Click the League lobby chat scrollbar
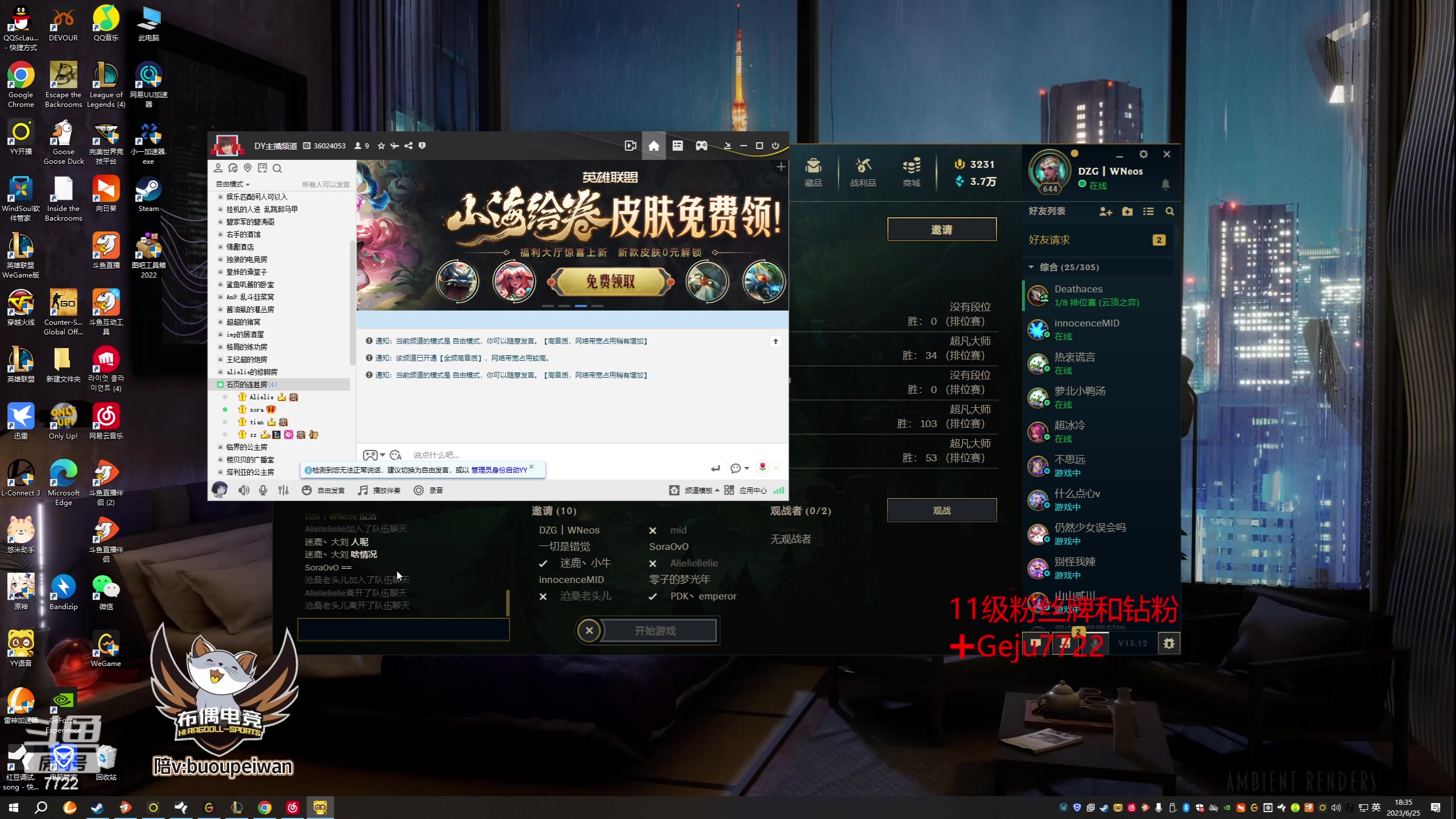The image size is (1456, 819). coord(507,602)
